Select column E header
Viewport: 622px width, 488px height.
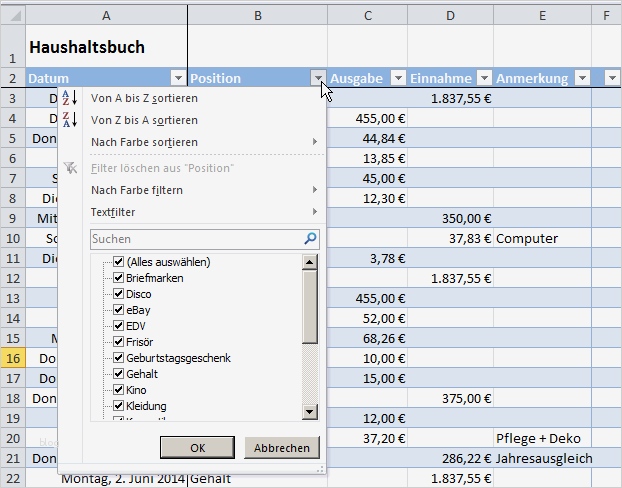point(542,15)
